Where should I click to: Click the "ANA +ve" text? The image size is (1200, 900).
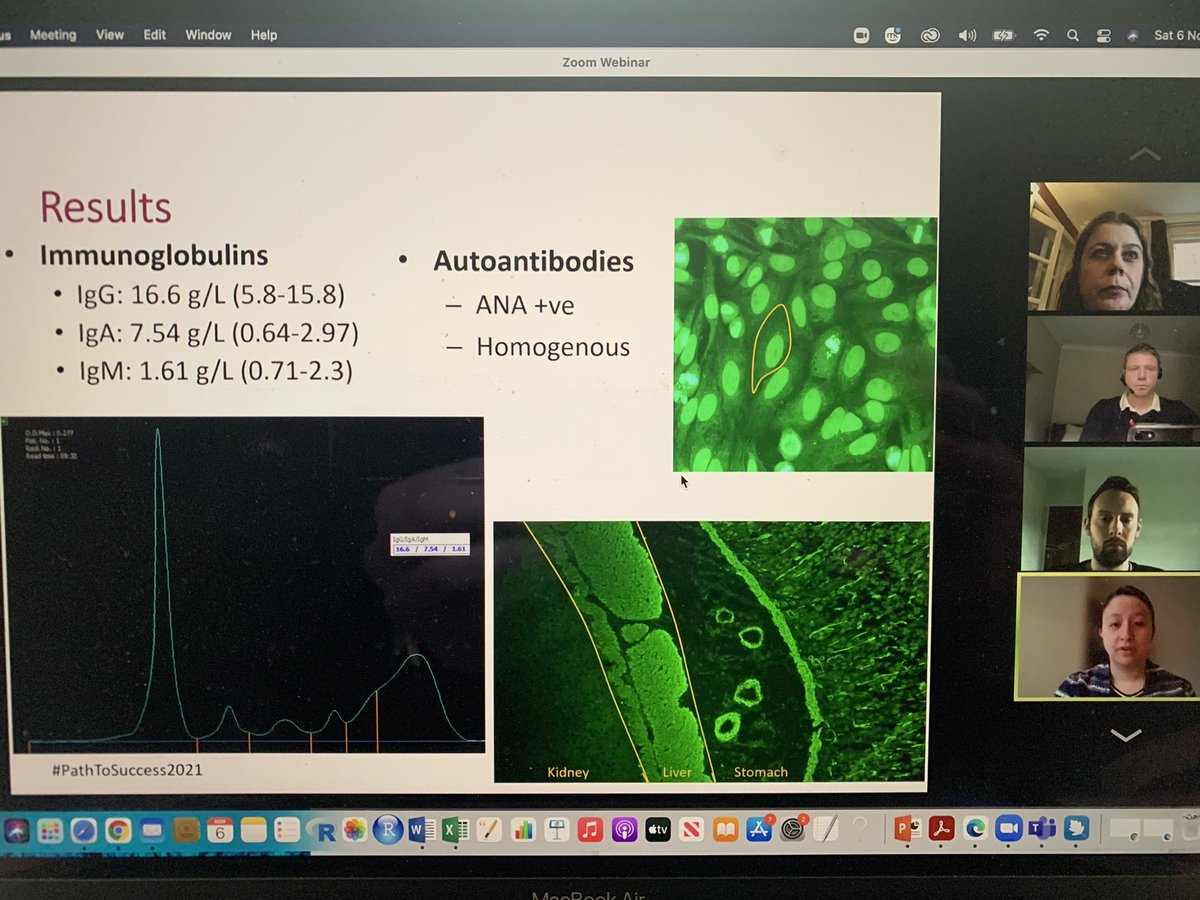pos(525,305)
